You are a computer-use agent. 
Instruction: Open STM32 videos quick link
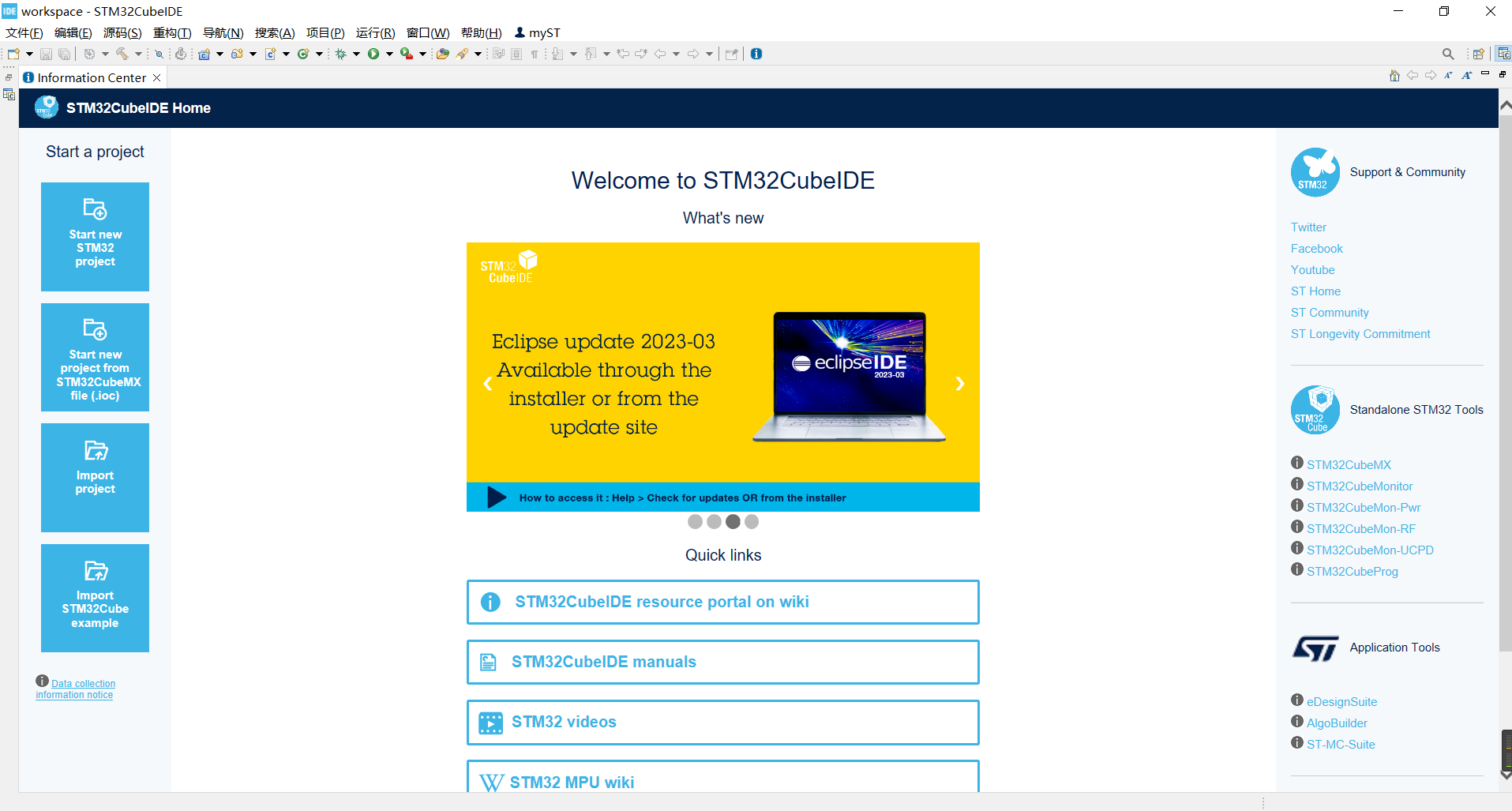coord(723,722)
